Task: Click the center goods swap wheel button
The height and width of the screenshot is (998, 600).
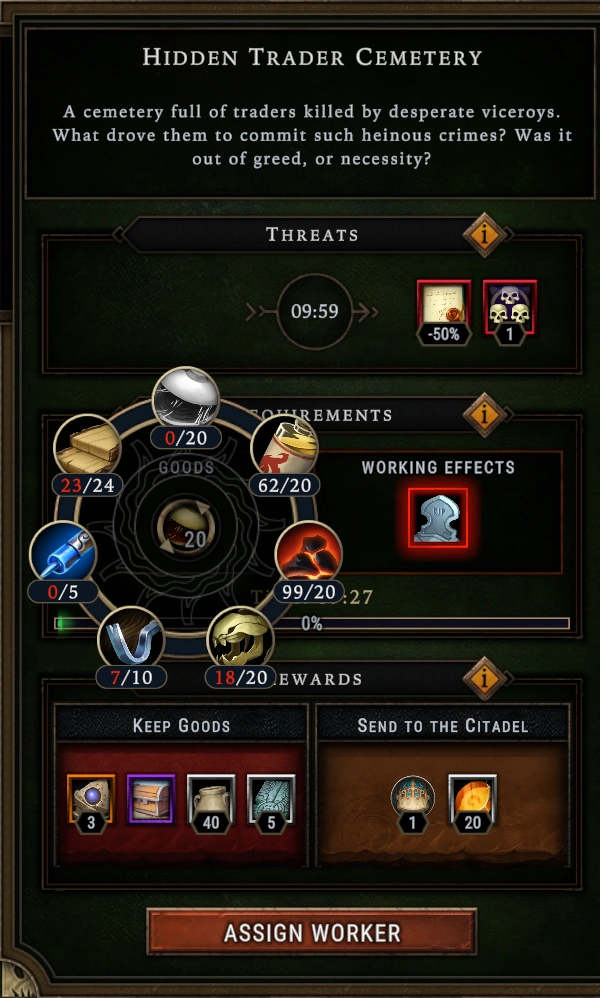Action: (x=186, y=528)
